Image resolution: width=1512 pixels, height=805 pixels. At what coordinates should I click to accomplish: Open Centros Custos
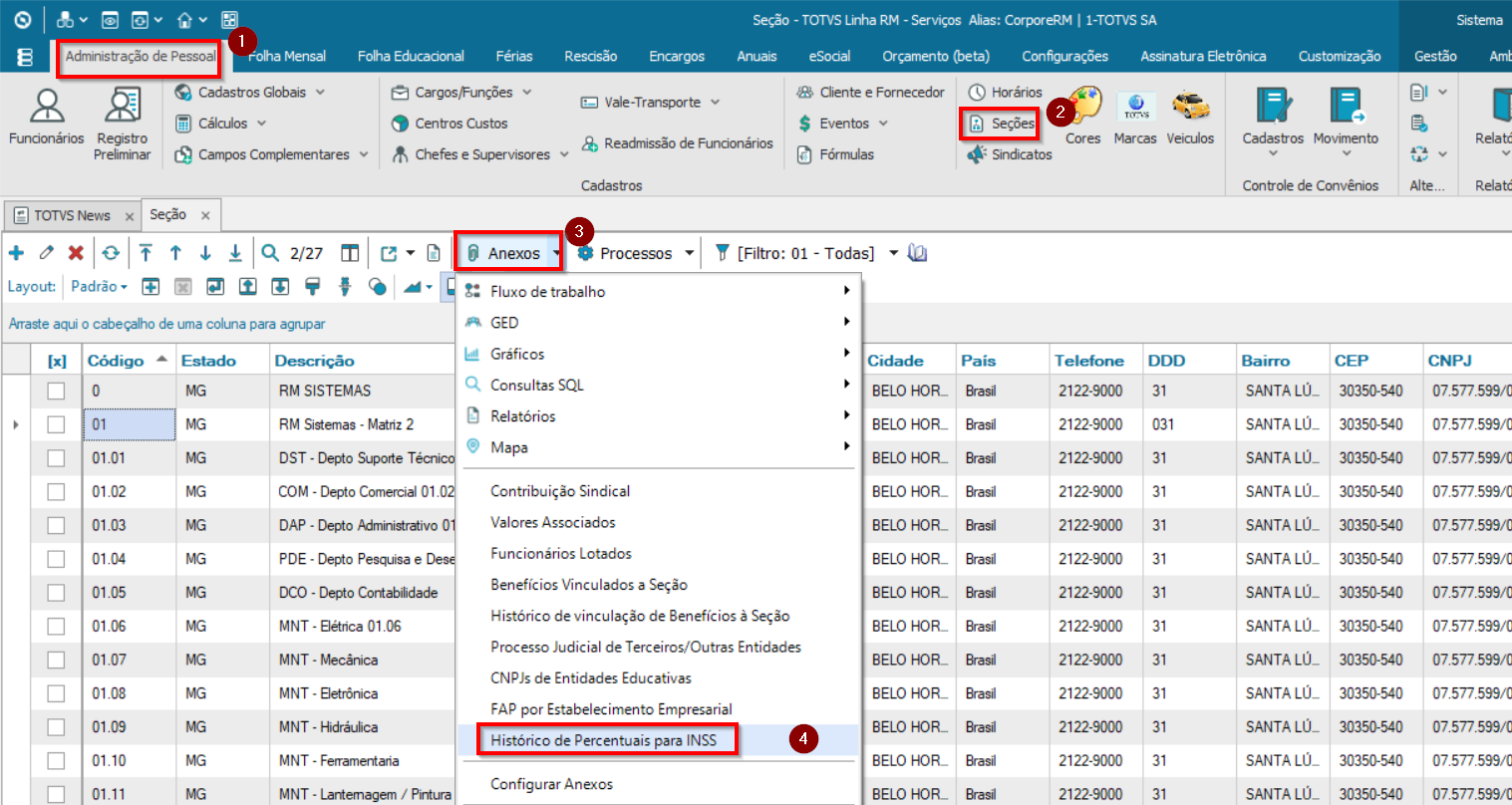coord(450,124)
